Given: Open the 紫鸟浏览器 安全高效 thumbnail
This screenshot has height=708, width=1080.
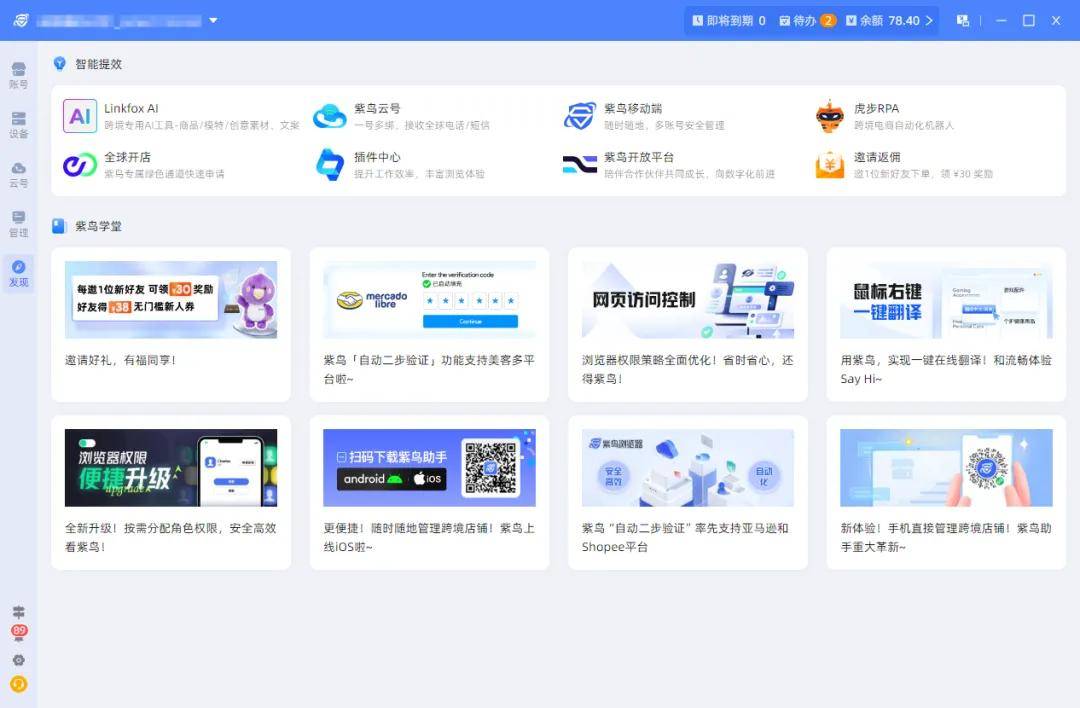Looking at the screenshot, I should (687, 468).
